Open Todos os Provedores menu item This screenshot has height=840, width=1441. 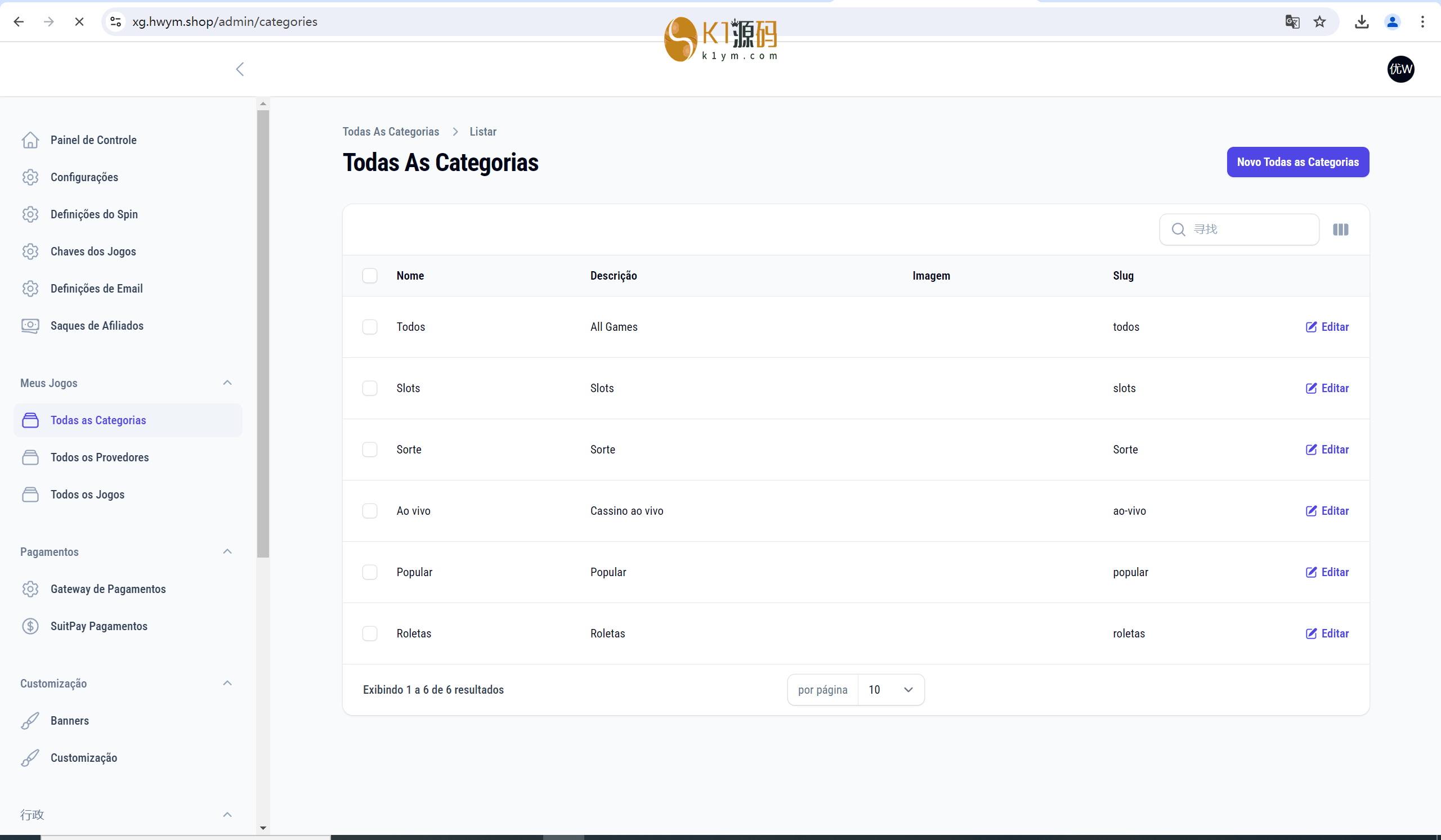click(100, 457)
